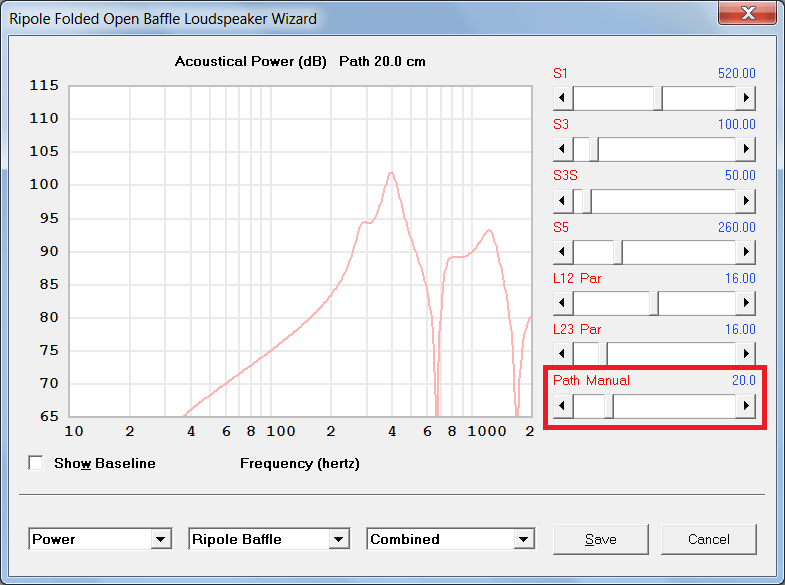The image size is (785, 585).
Task: Enable the Show Baseline checkbox
Action: pyautogui.click(x=36, y=463)
